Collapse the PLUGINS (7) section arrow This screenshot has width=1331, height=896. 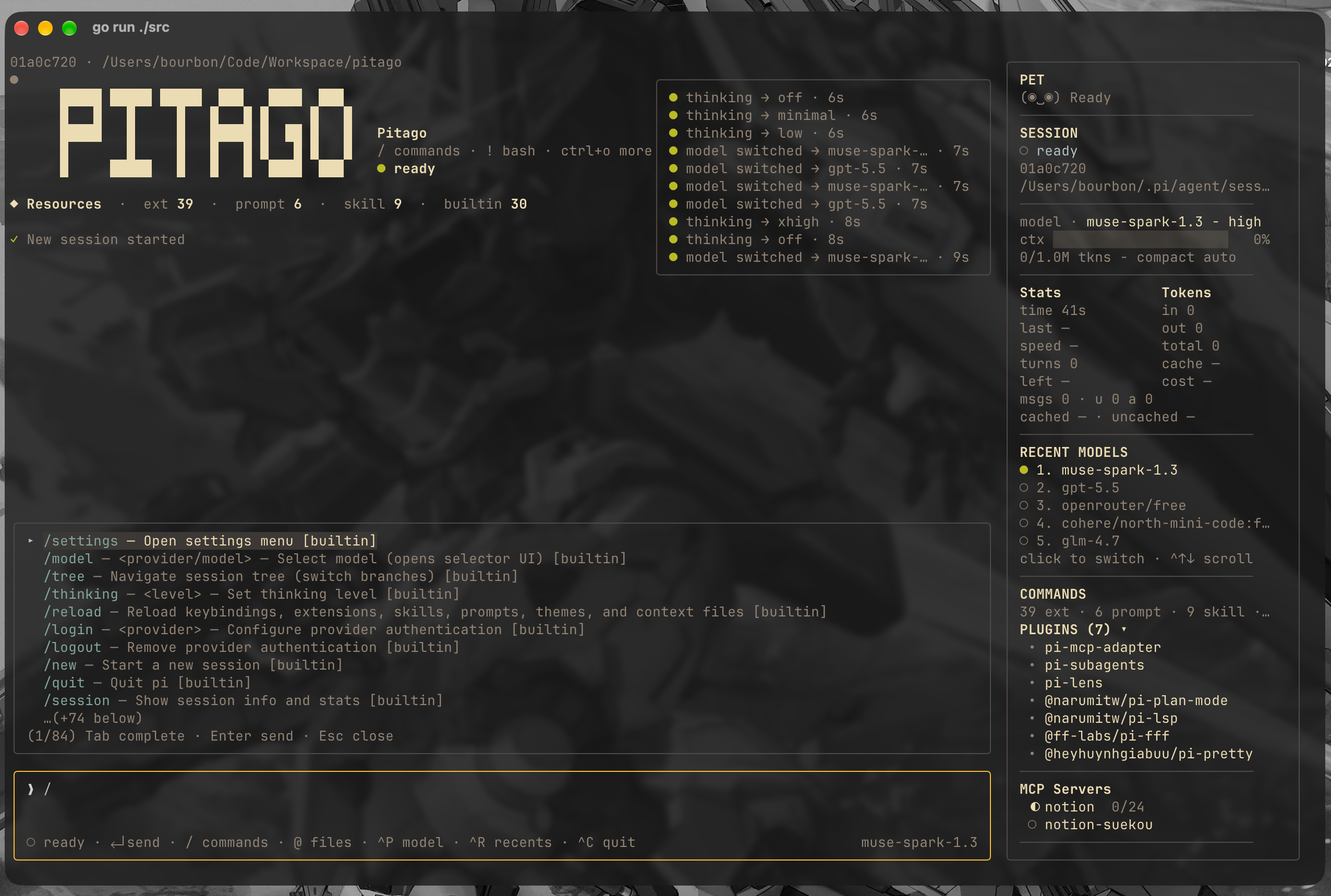[1123, 629]
